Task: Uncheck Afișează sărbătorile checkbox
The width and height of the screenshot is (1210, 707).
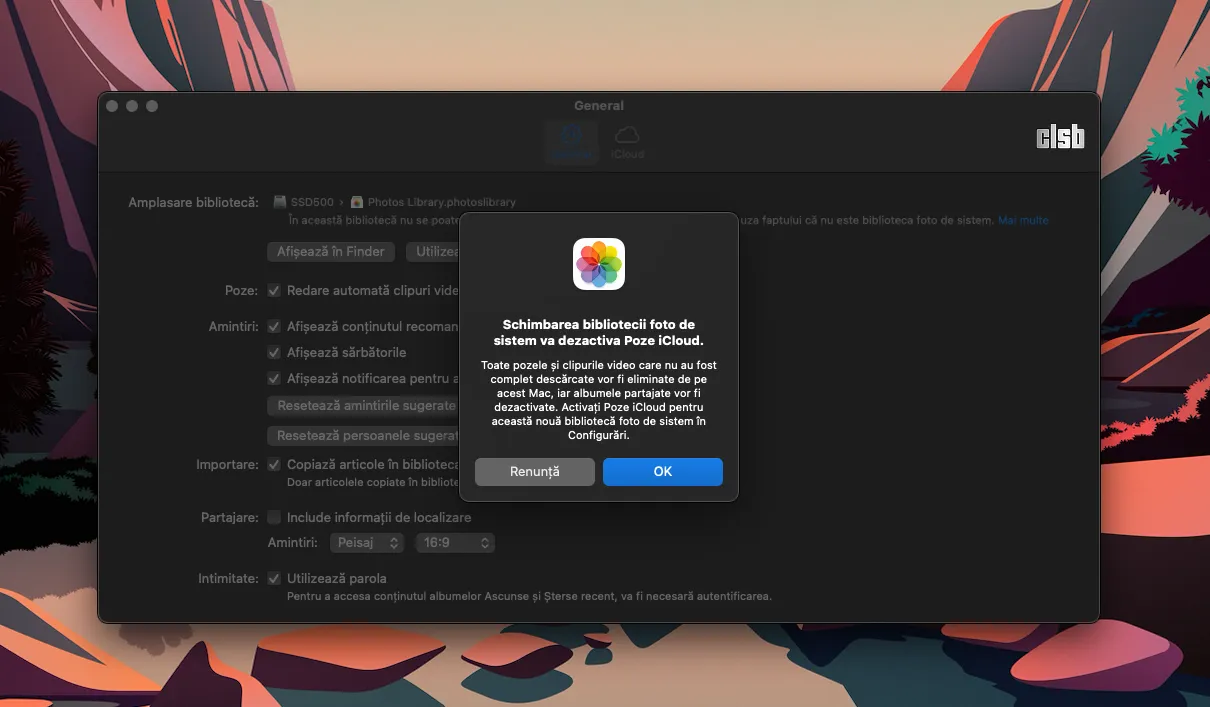Action: pos(274,353)
